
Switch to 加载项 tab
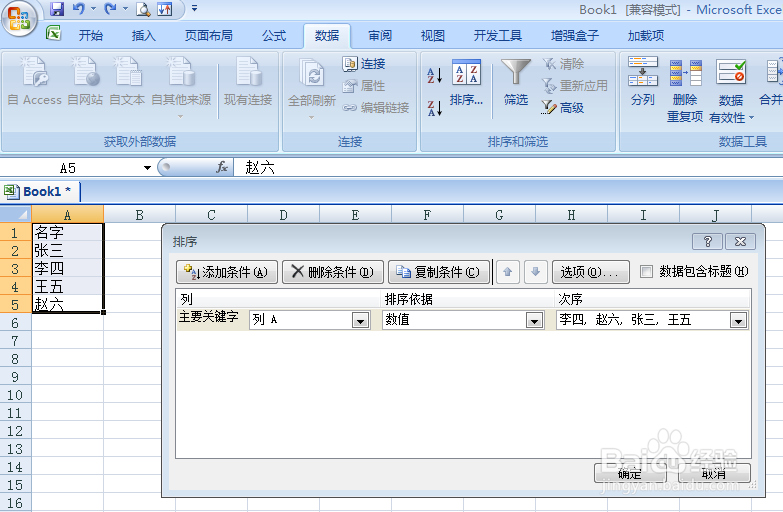646,35
